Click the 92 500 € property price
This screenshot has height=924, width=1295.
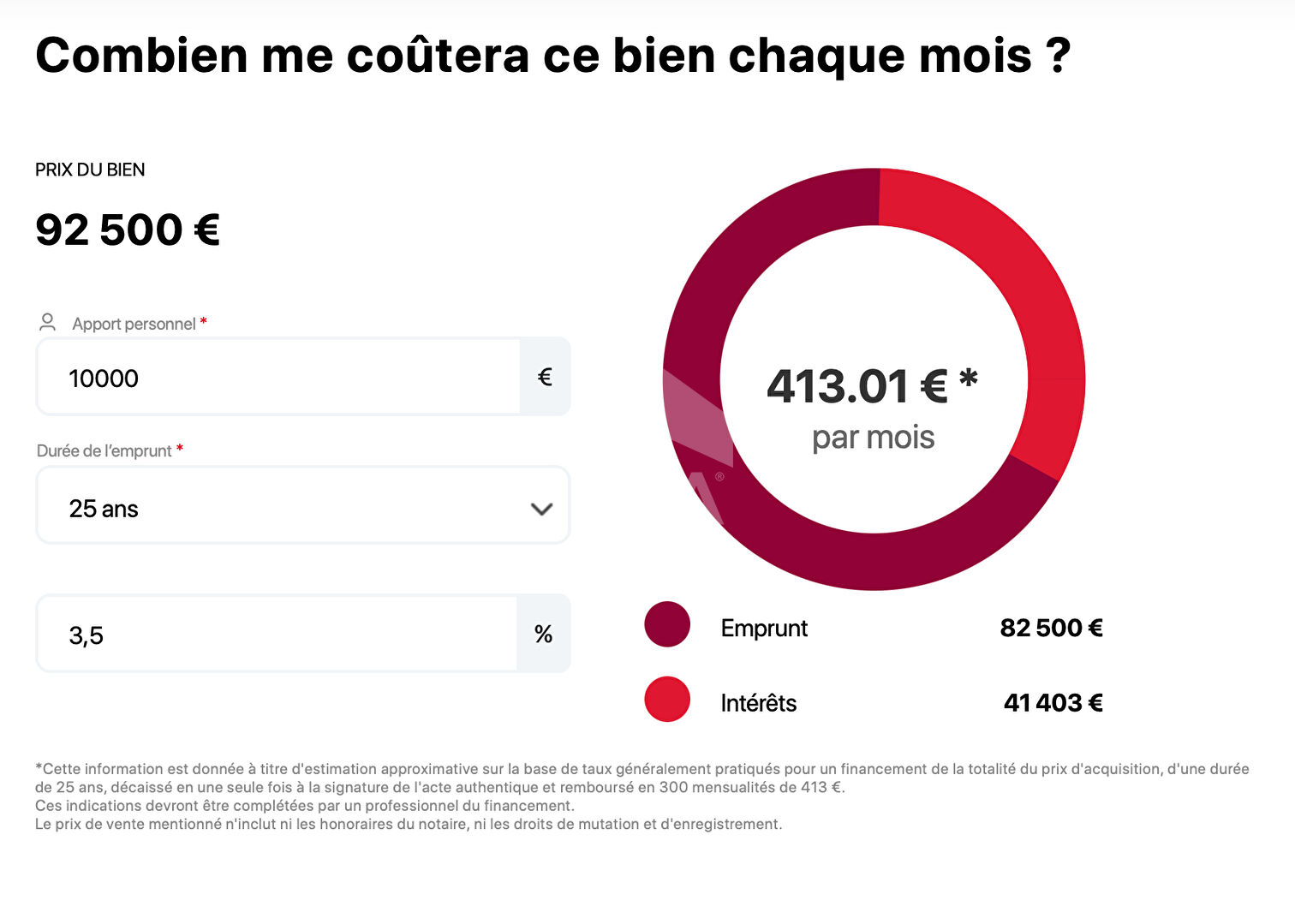[128, 230]
